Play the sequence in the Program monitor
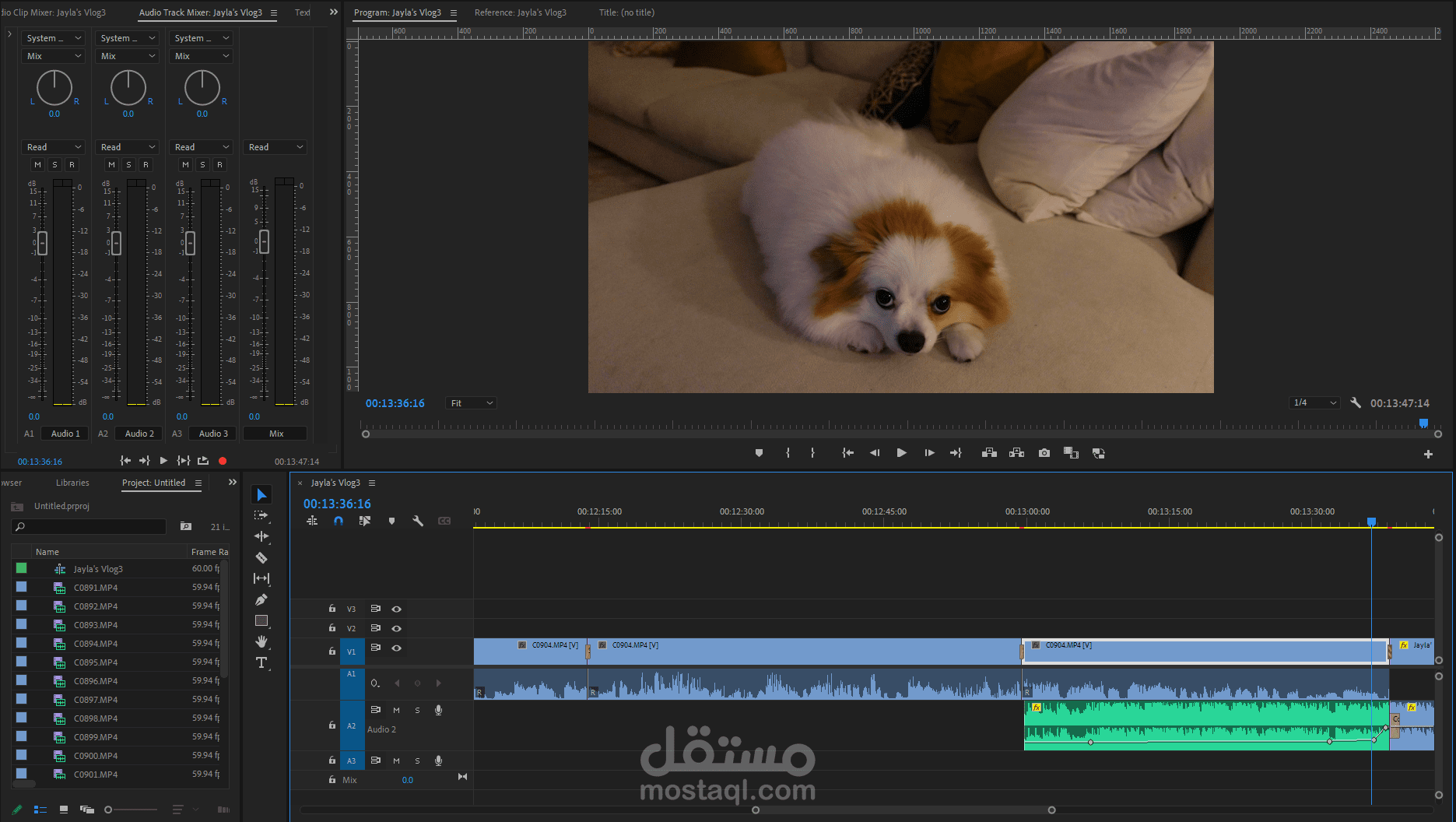The height and width of the screenshot is (822, 1456). pos(901,453)
